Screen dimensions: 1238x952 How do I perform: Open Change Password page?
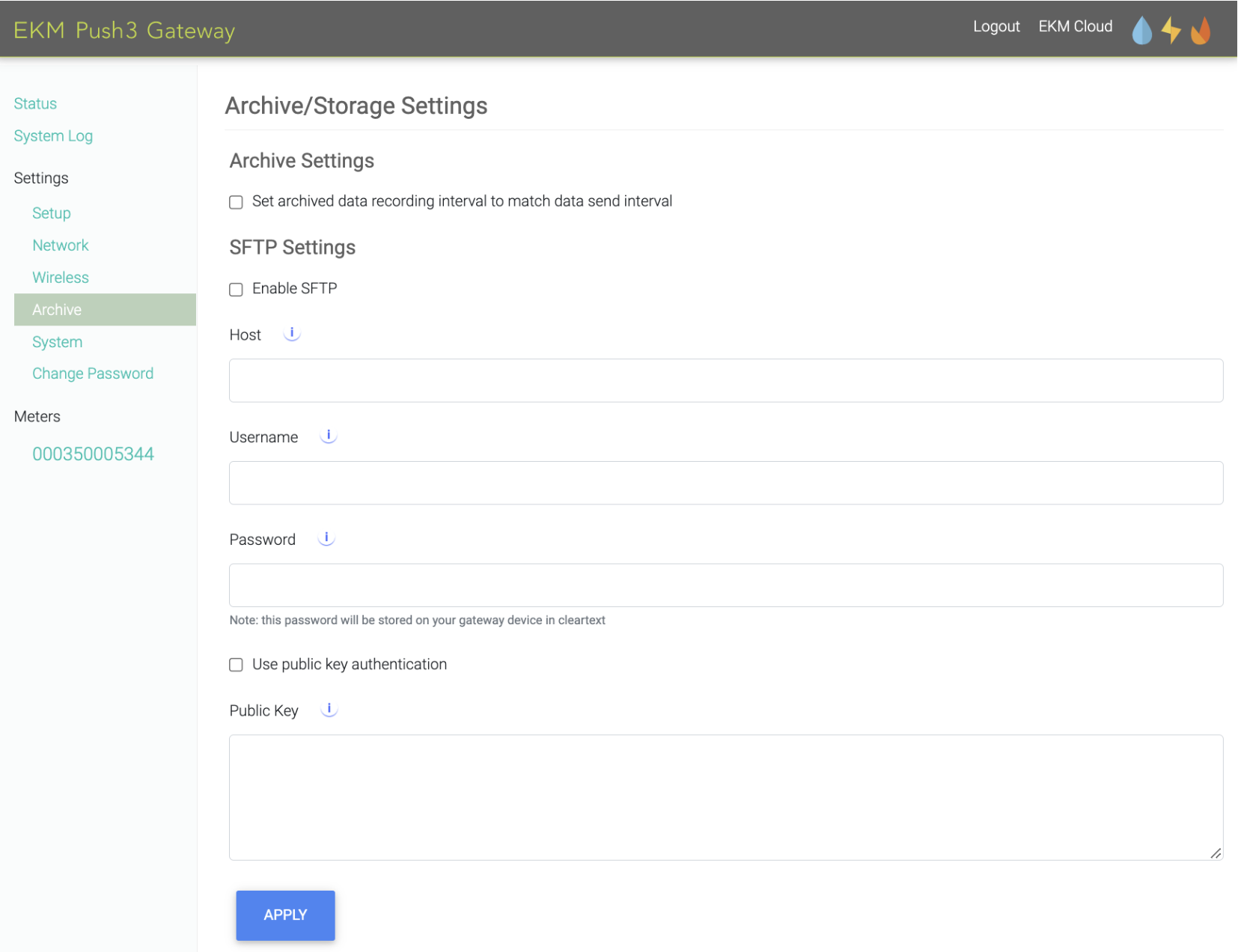(93, 373)
